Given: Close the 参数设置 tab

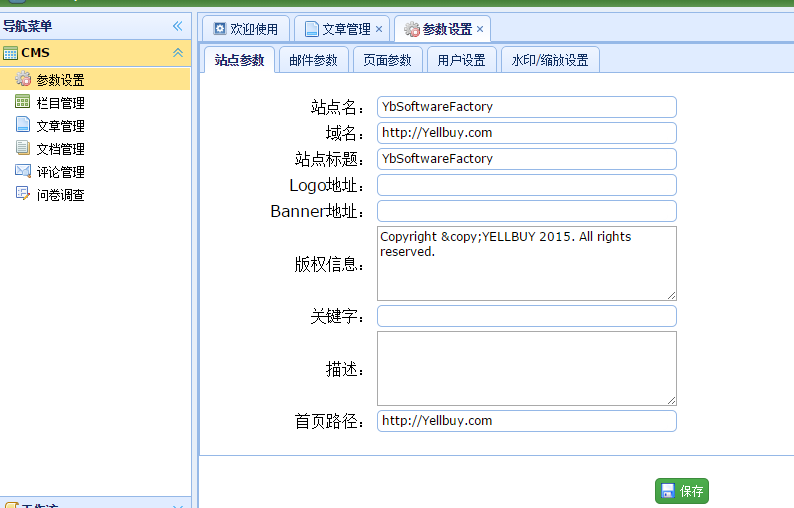Looking at the screenshot, I should click(480, 30).
